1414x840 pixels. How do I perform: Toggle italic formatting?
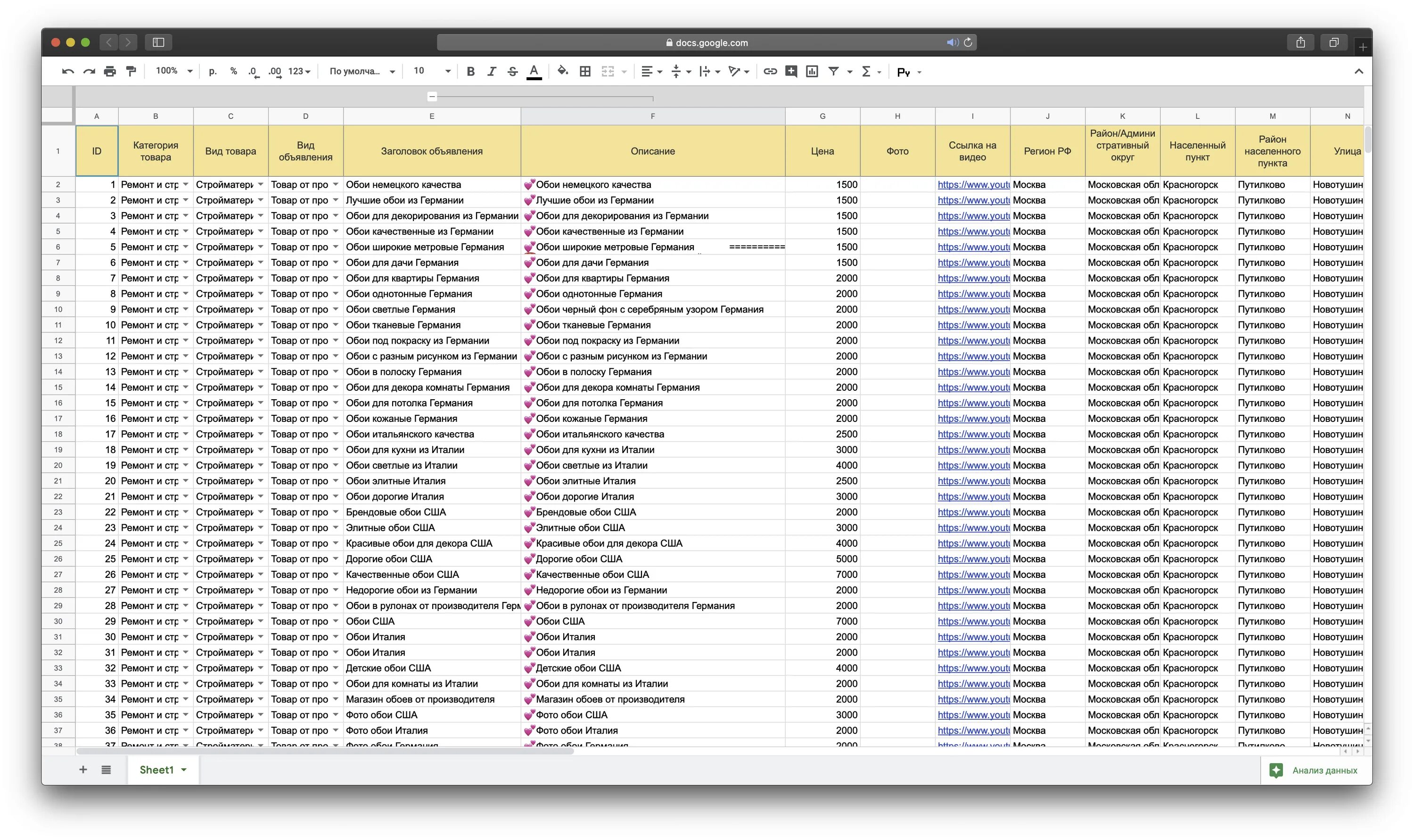click(491, 71)
